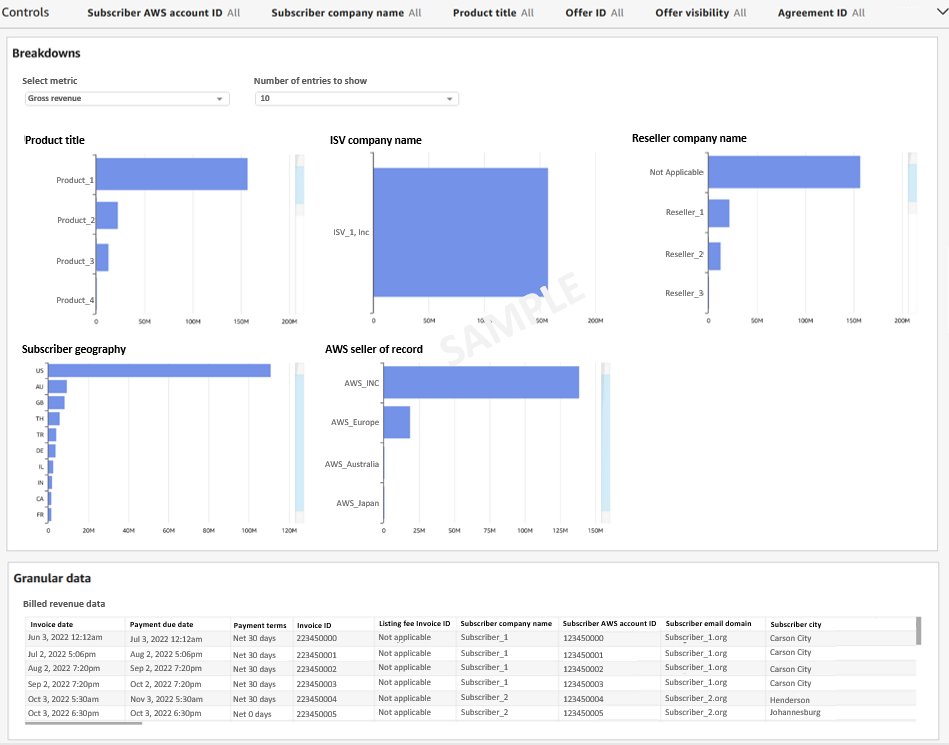Open the Offer ID filter
949x745 pixels.
click(594, 14)
